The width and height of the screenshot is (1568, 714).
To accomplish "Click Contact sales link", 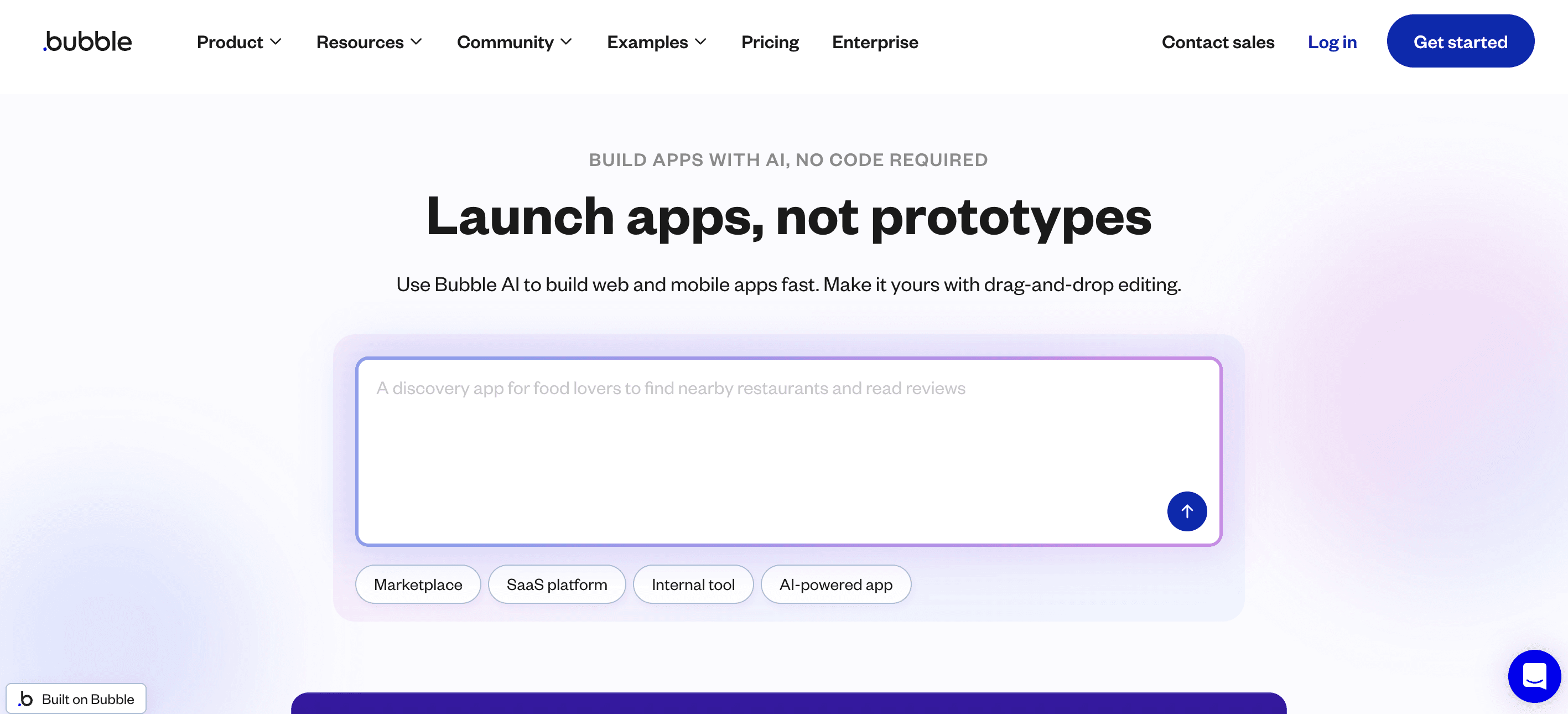I will point(1217,42).
